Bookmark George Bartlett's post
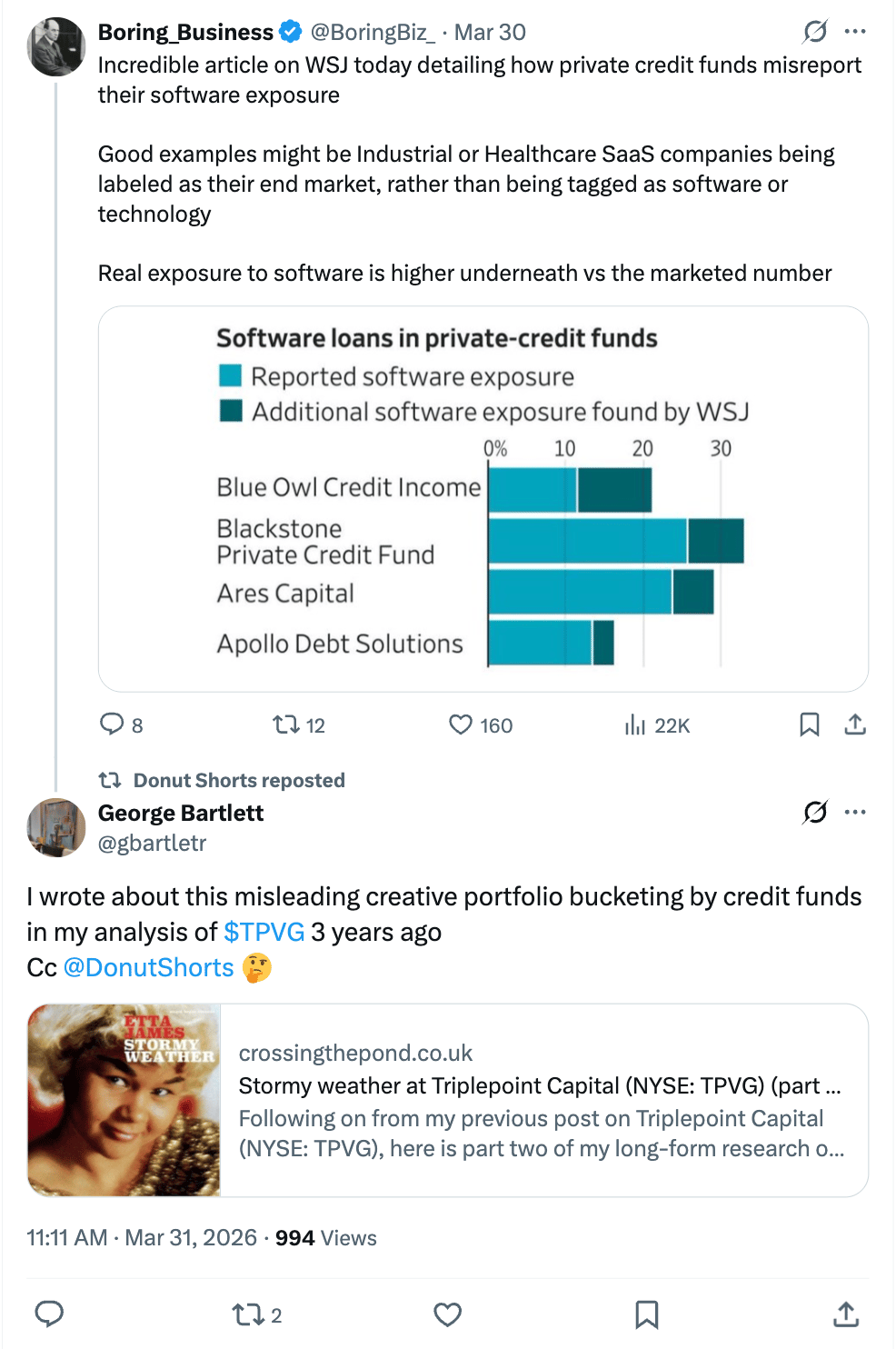The width and height of the screenshot is (896, 1349). click(646, 1314)
